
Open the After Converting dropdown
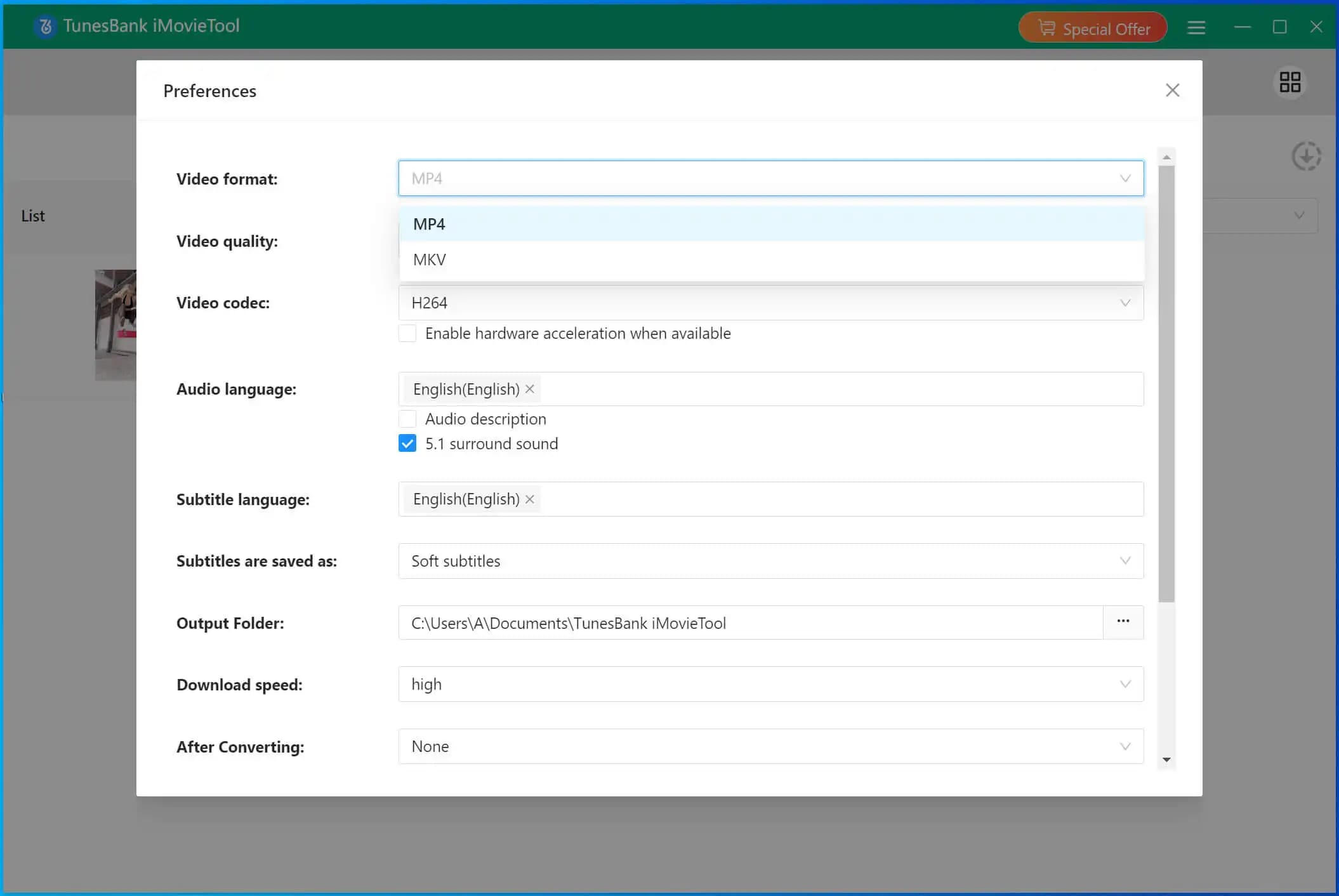(770, 746)
